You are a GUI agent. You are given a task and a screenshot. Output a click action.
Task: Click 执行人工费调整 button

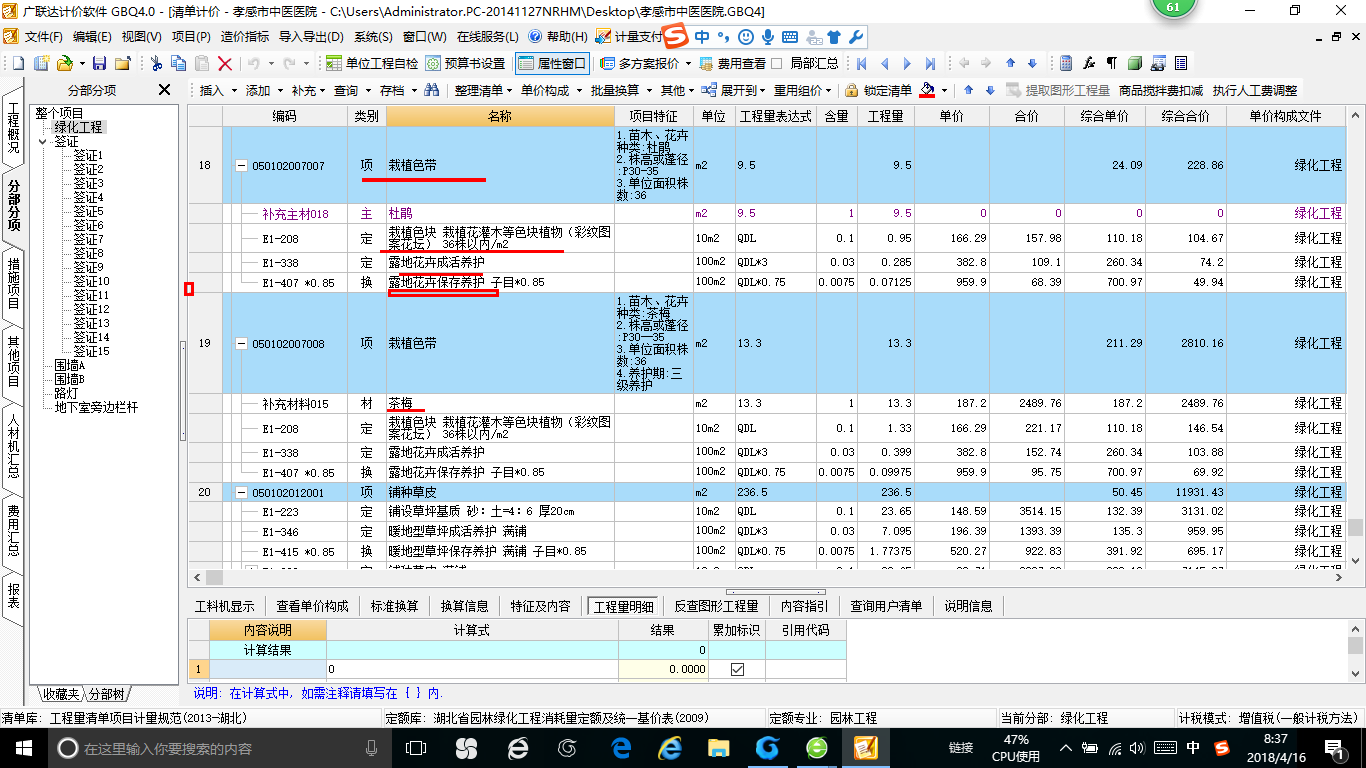point(1254,90)
